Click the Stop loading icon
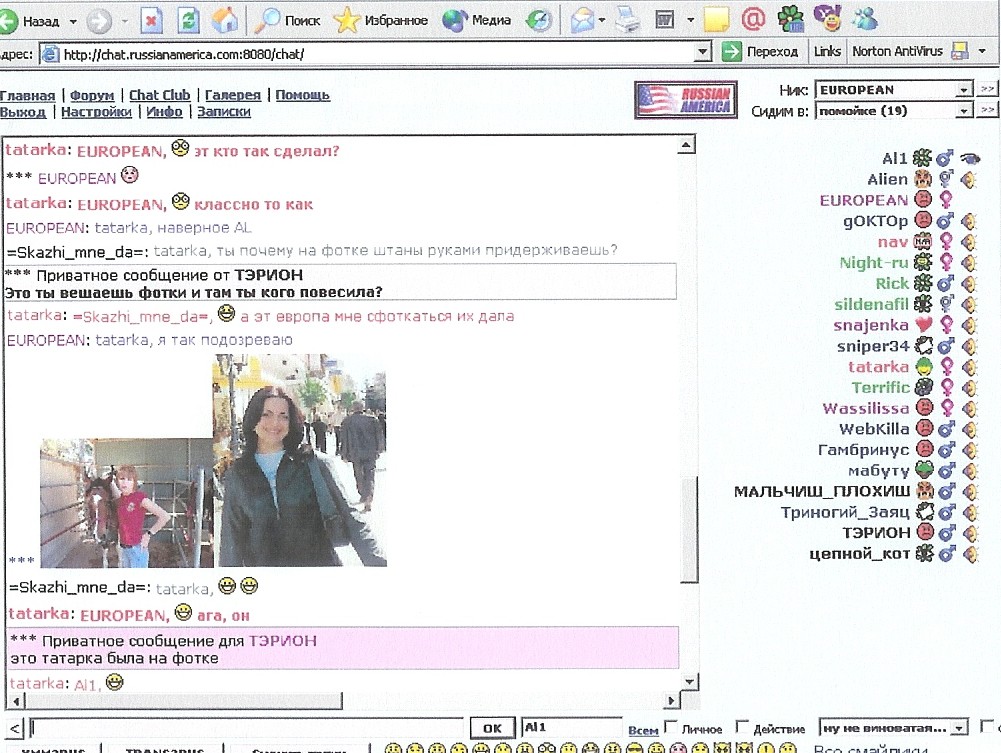 (152, 20)
